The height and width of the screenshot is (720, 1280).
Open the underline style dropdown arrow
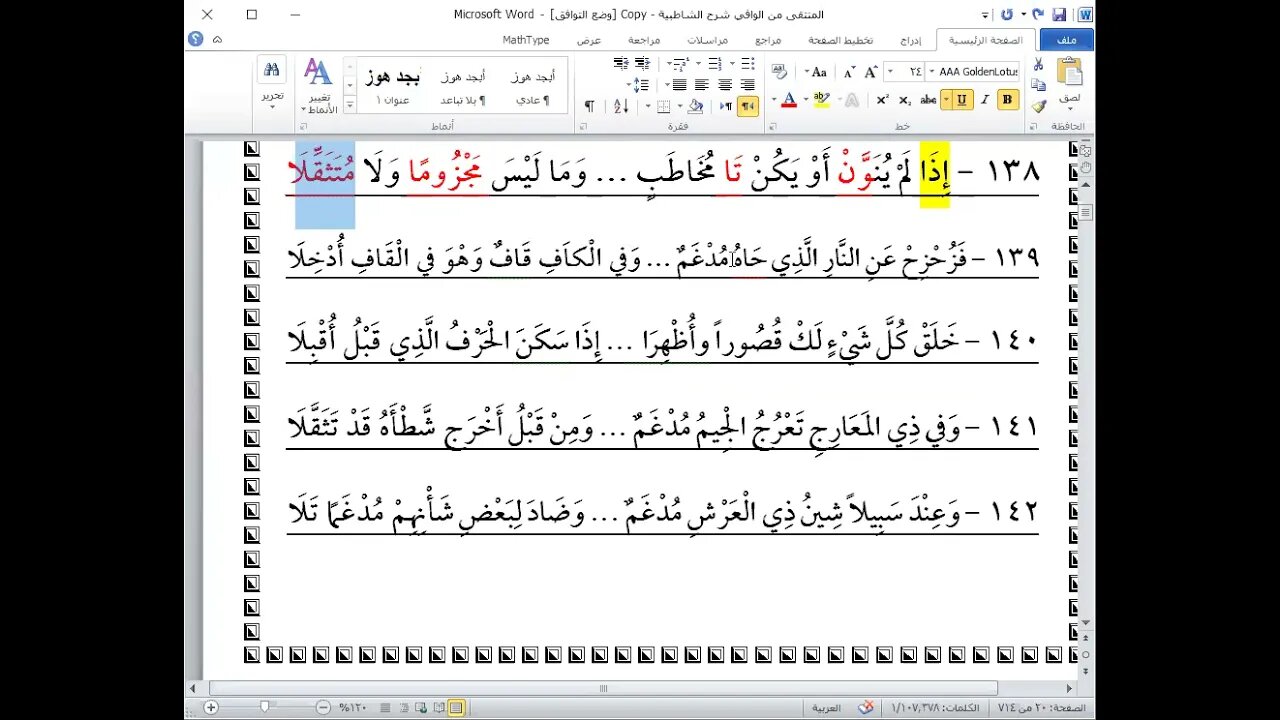[x=946, y=99]
